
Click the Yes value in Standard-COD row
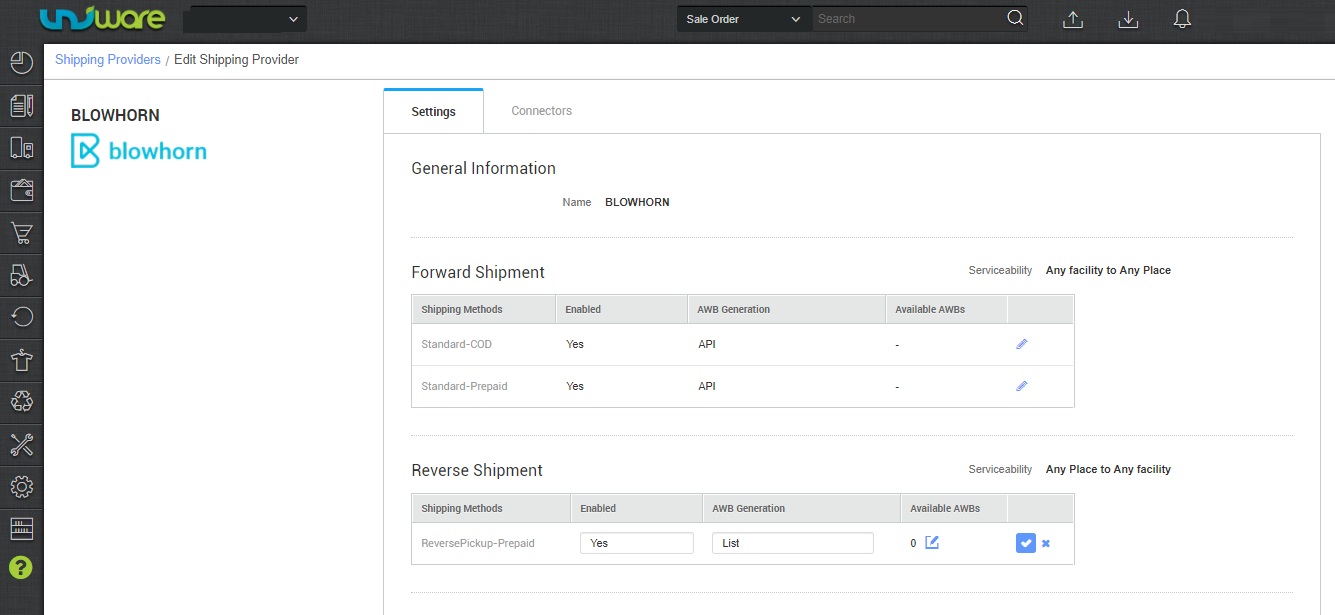tap(575, 344)
